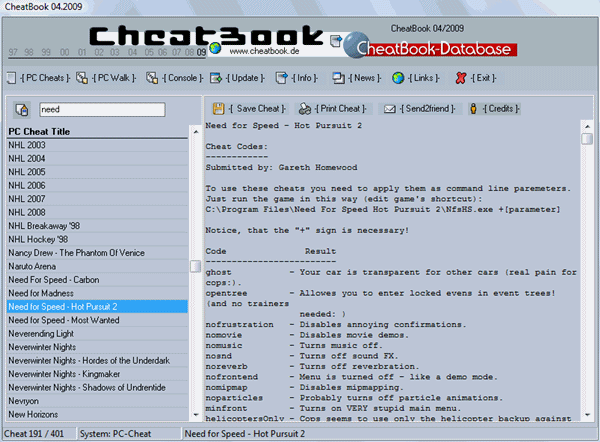Click the scroll-up arrow of the cheat title list
The image size is (600, 442).
(196, 131)
